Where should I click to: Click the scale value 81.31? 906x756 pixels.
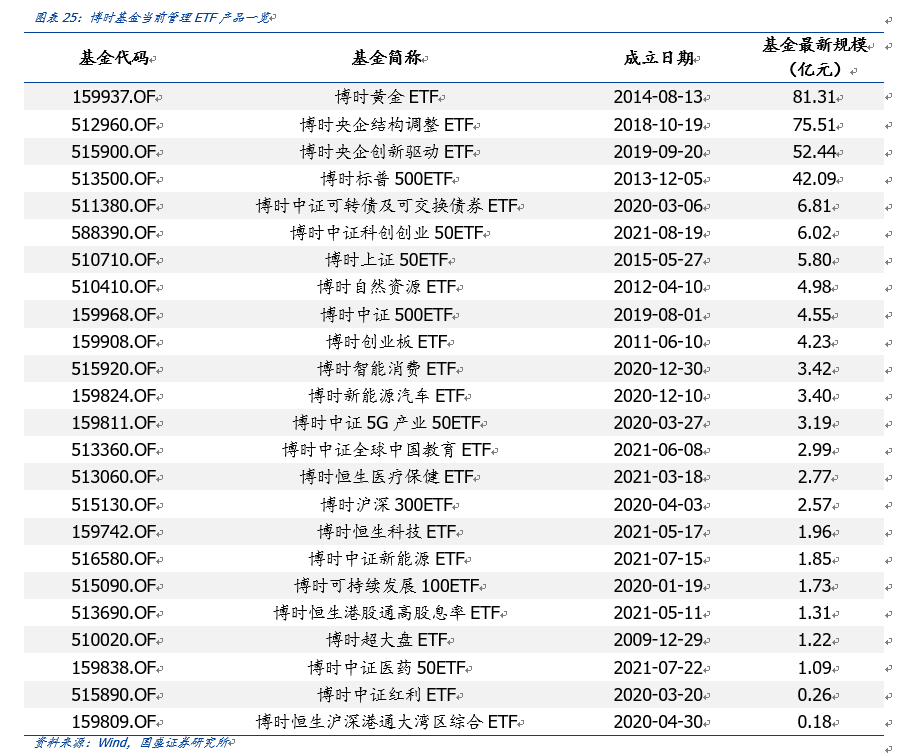[814, 97]
